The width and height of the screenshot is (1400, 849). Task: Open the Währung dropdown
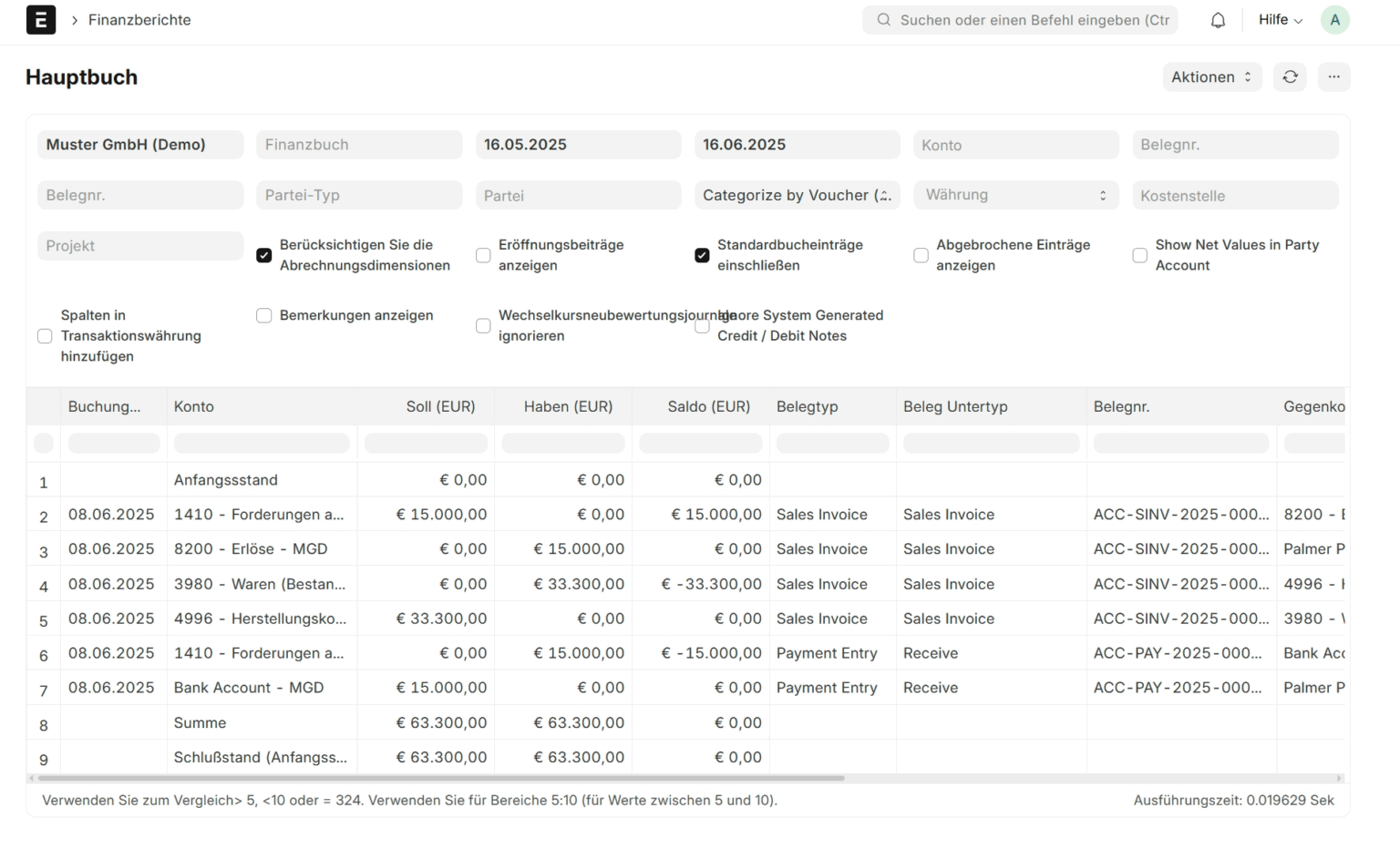tap(1015, 195)
